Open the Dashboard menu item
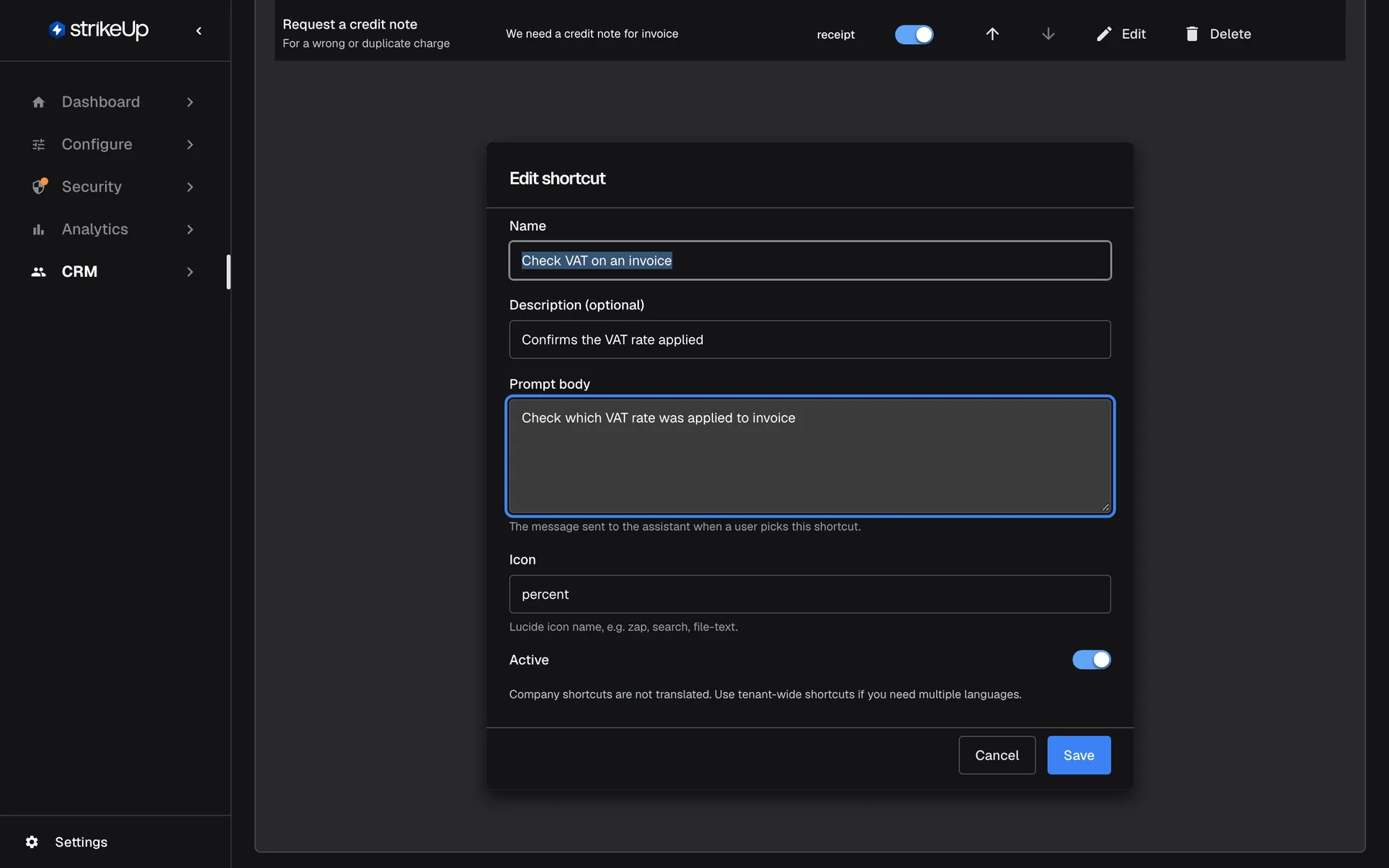1389x868 pixels. (113, 102)
